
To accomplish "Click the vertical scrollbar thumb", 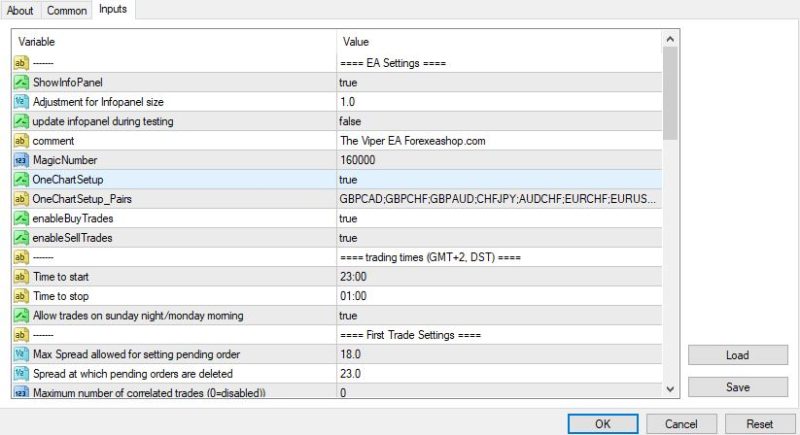I will point(670,93).
